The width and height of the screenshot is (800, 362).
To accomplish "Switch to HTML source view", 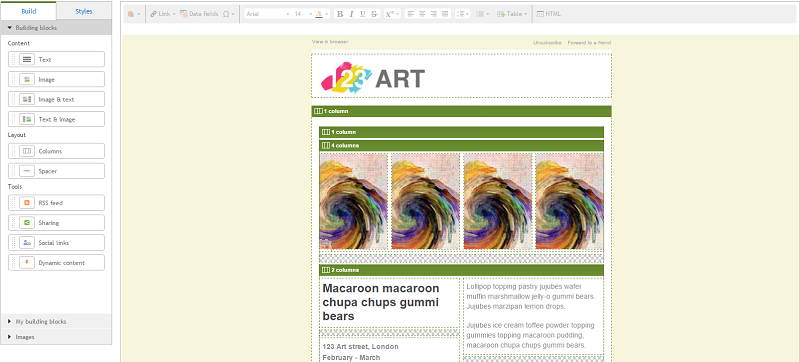I will pyautogui.click(x=548, y=14).
